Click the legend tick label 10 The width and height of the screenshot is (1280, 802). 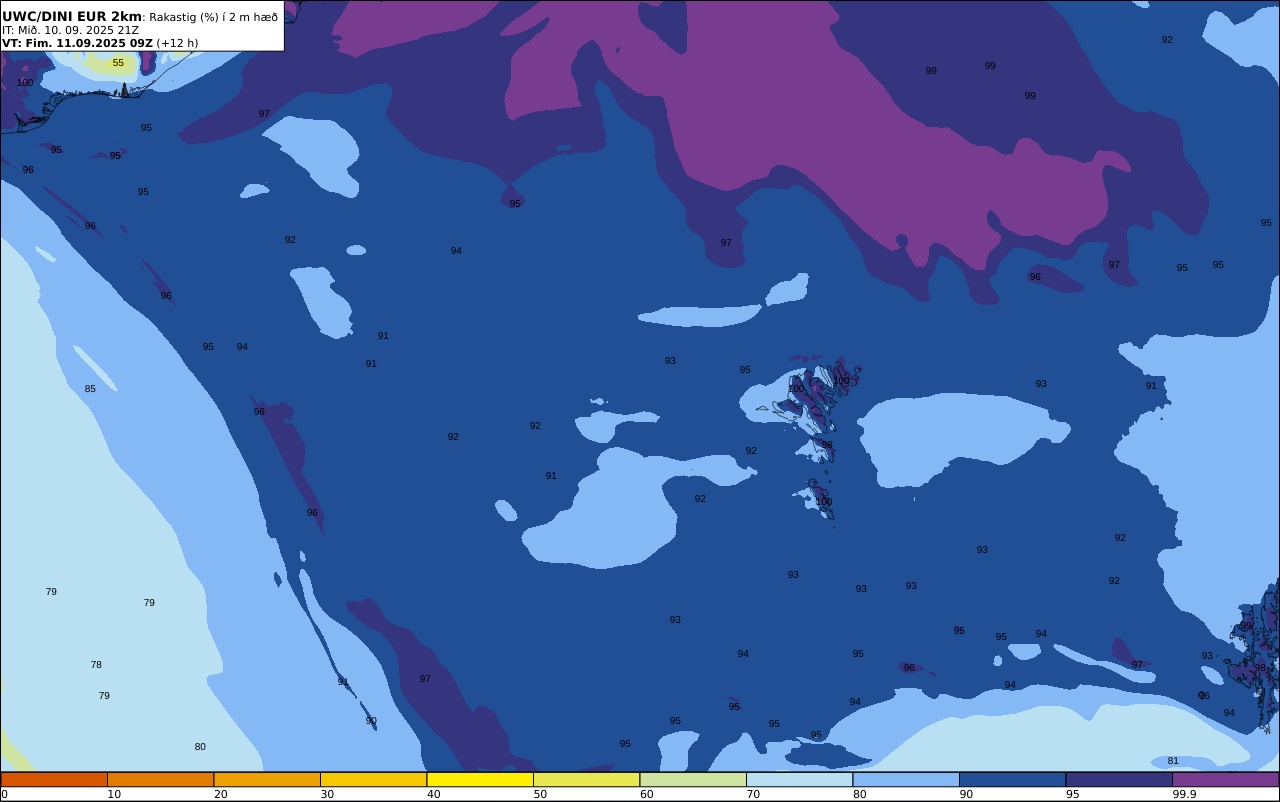pos(114,794)
